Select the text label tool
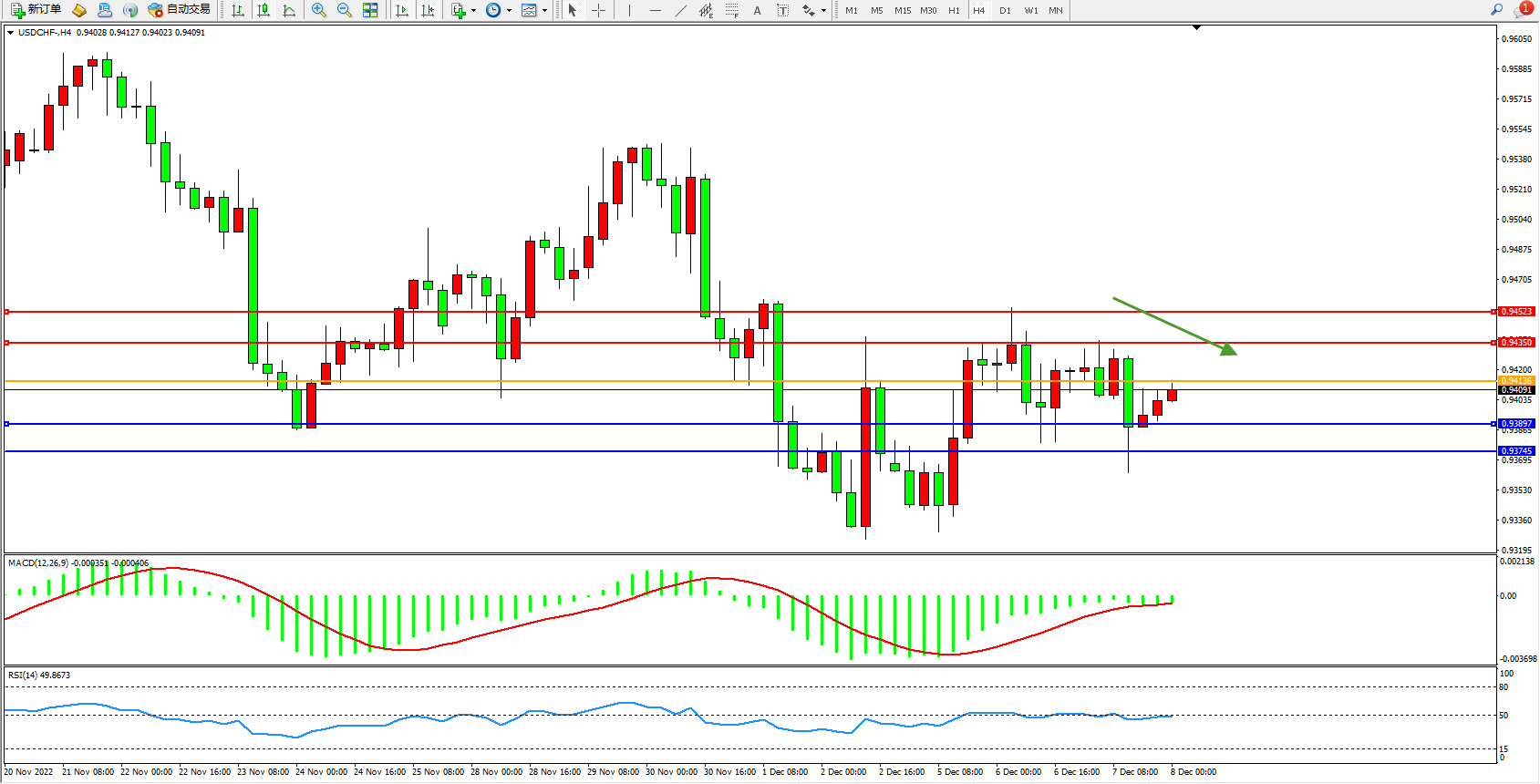This screenshot has width=1540, height=784. [782, 10]
